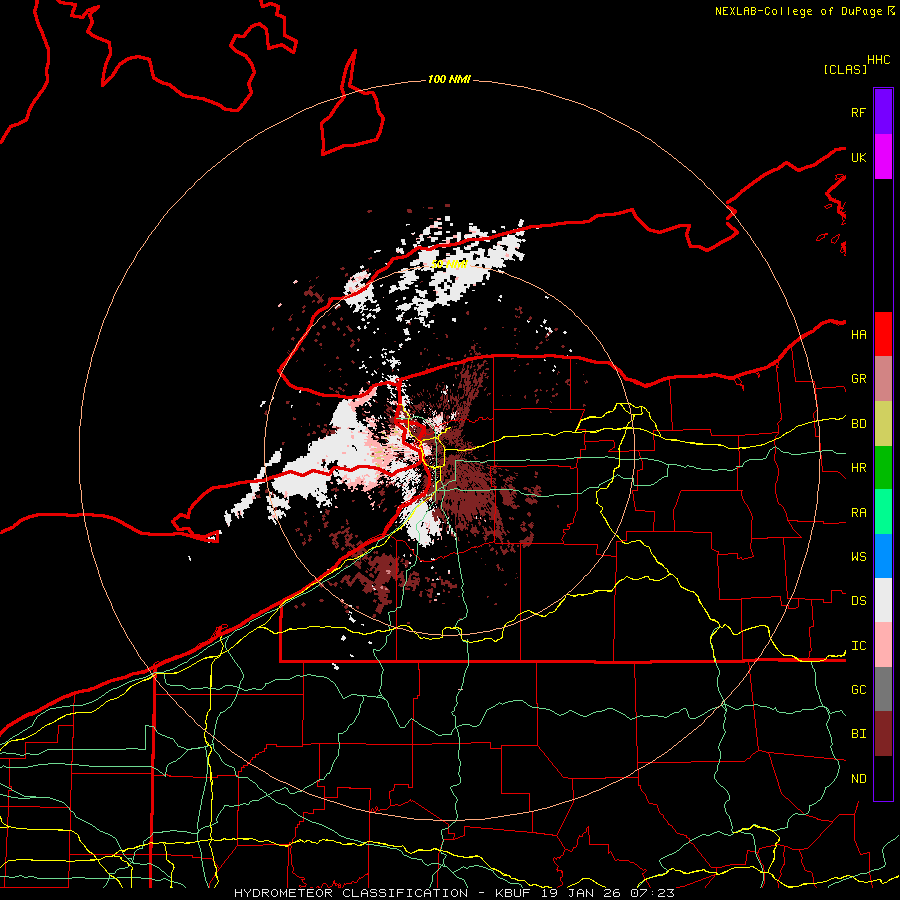Click the RA legend label

point(858,513)
